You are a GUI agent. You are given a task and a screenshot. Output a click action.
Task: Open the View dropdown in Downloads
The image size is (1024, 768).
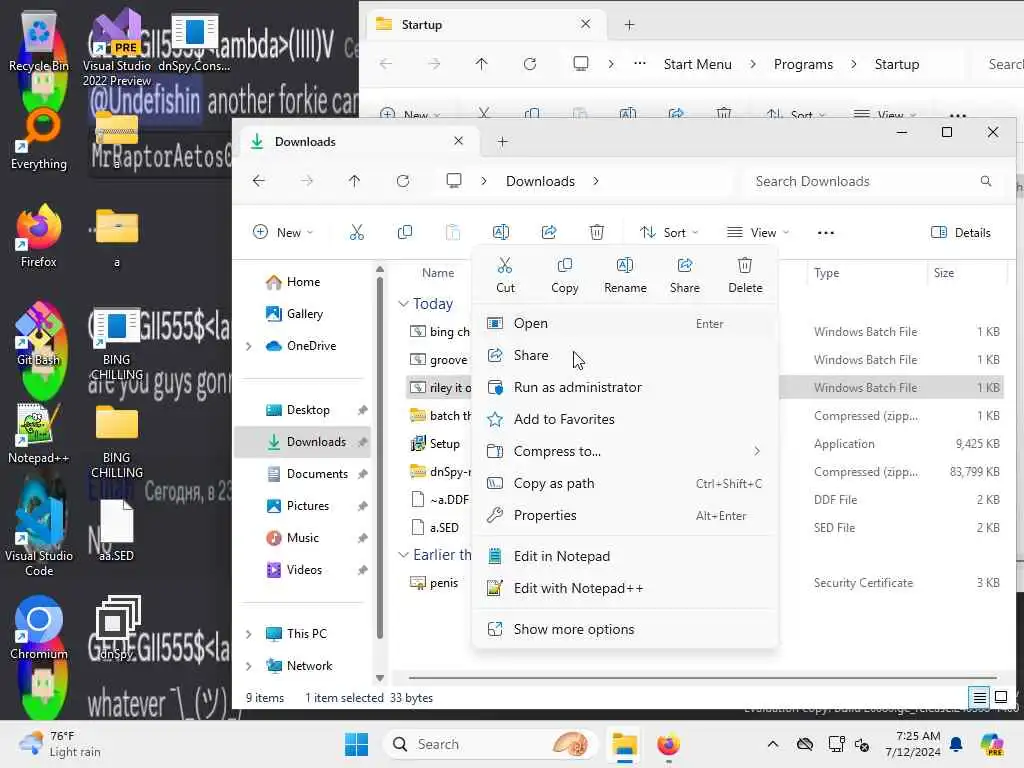pos(758,232)
